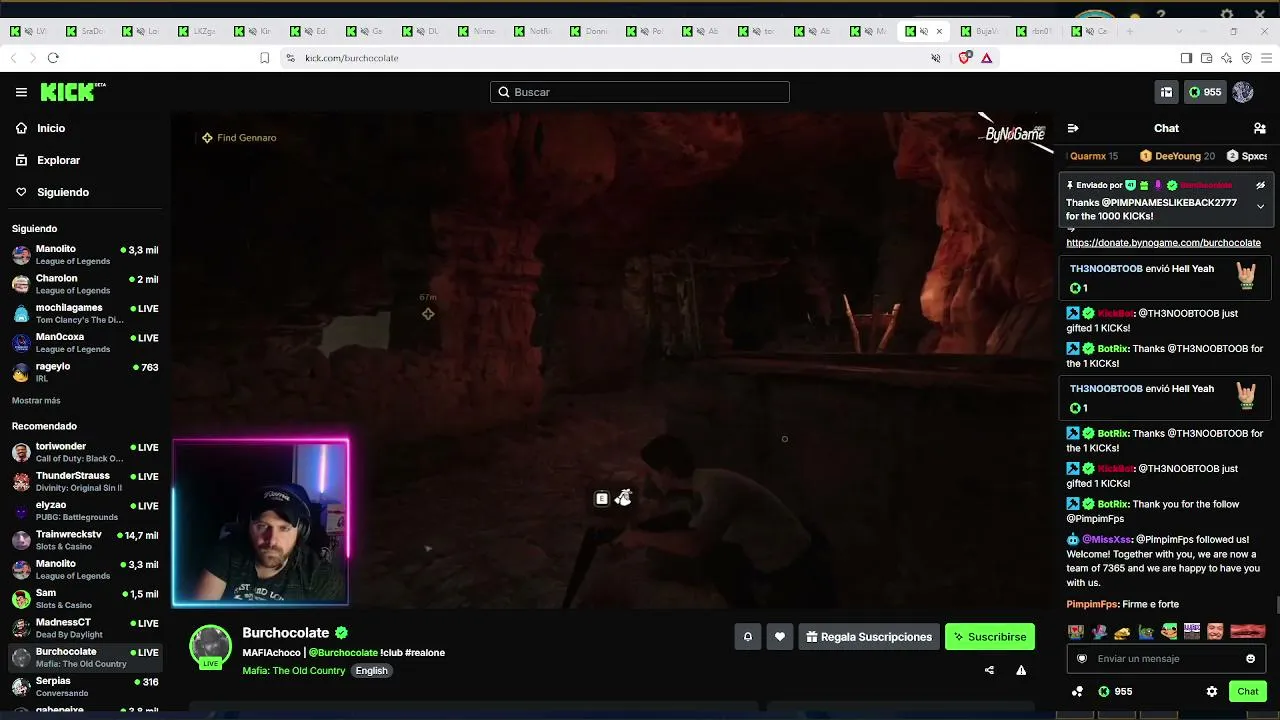Open KICKs balance 955 in header
The width and height of the screenshot is (1280, 720).
[1204, 92]
